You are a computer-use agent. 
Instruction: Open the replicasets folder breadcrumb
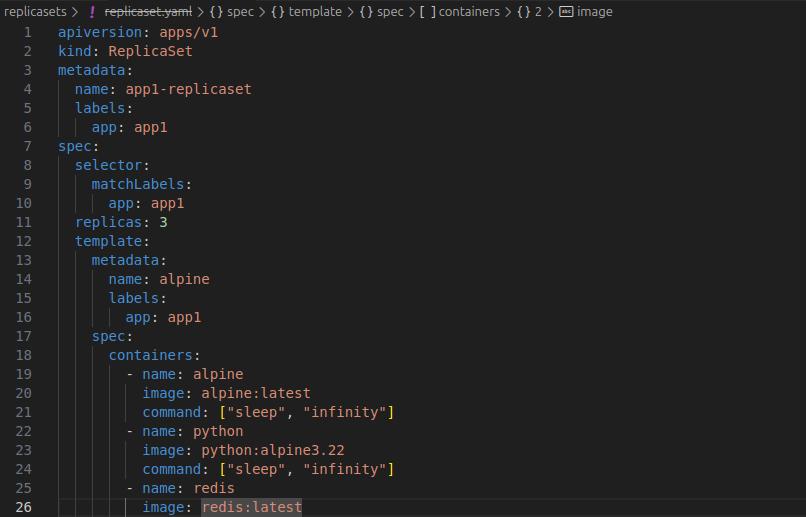coord(35,12)
